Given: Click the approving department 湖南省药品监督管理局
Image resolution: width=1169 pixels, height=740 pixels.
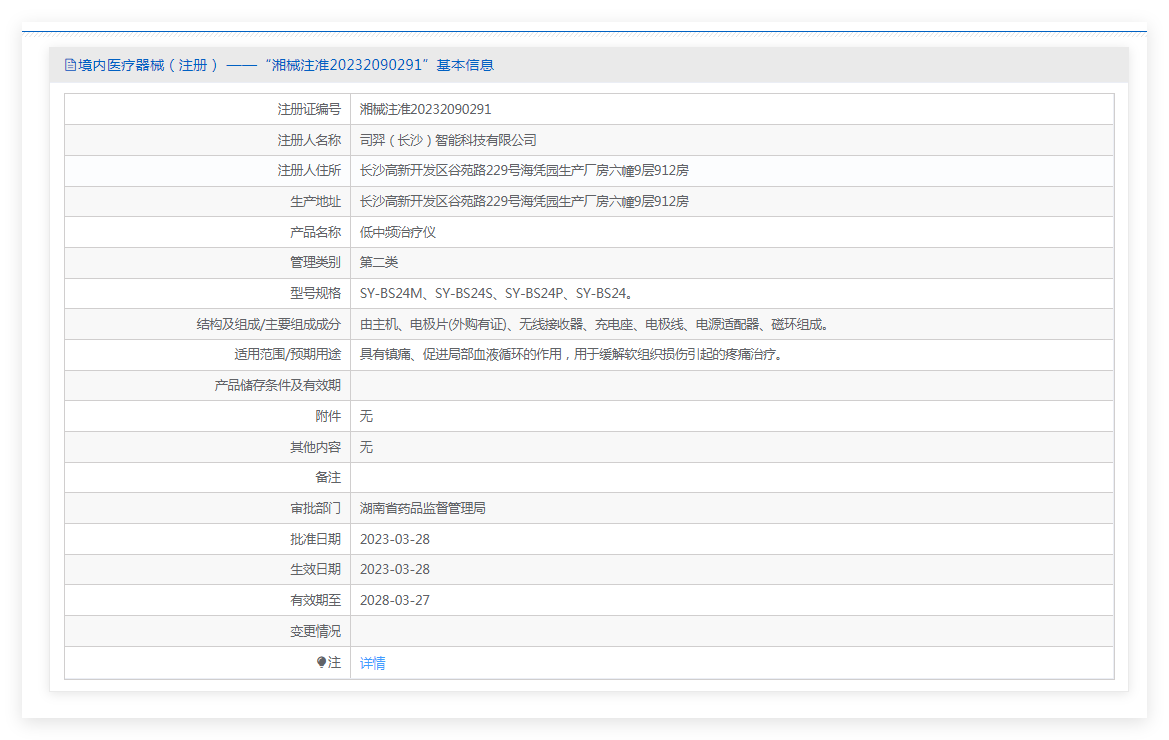Looking at the screenshot, I should pos(423,508).
